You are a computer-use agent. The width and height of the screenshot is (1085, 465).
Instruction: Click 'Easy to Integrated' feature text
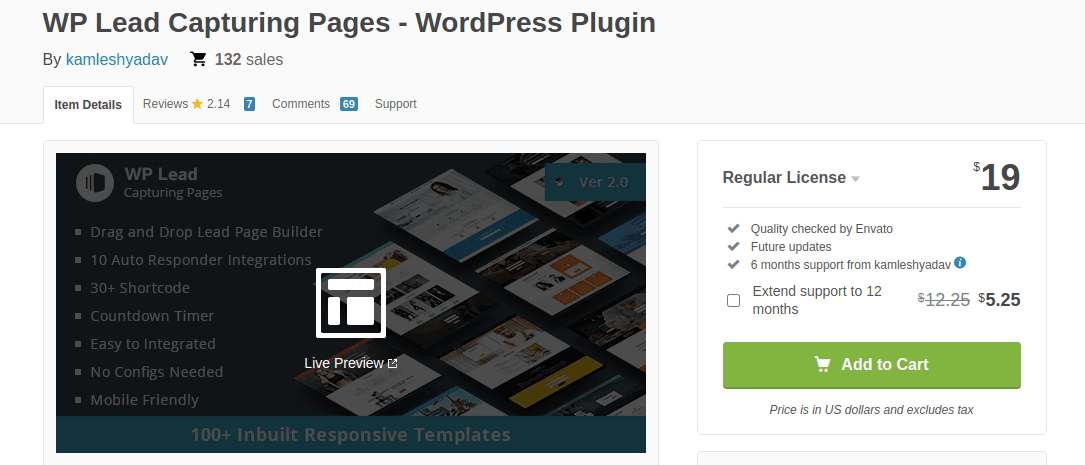tap(153, 344)
